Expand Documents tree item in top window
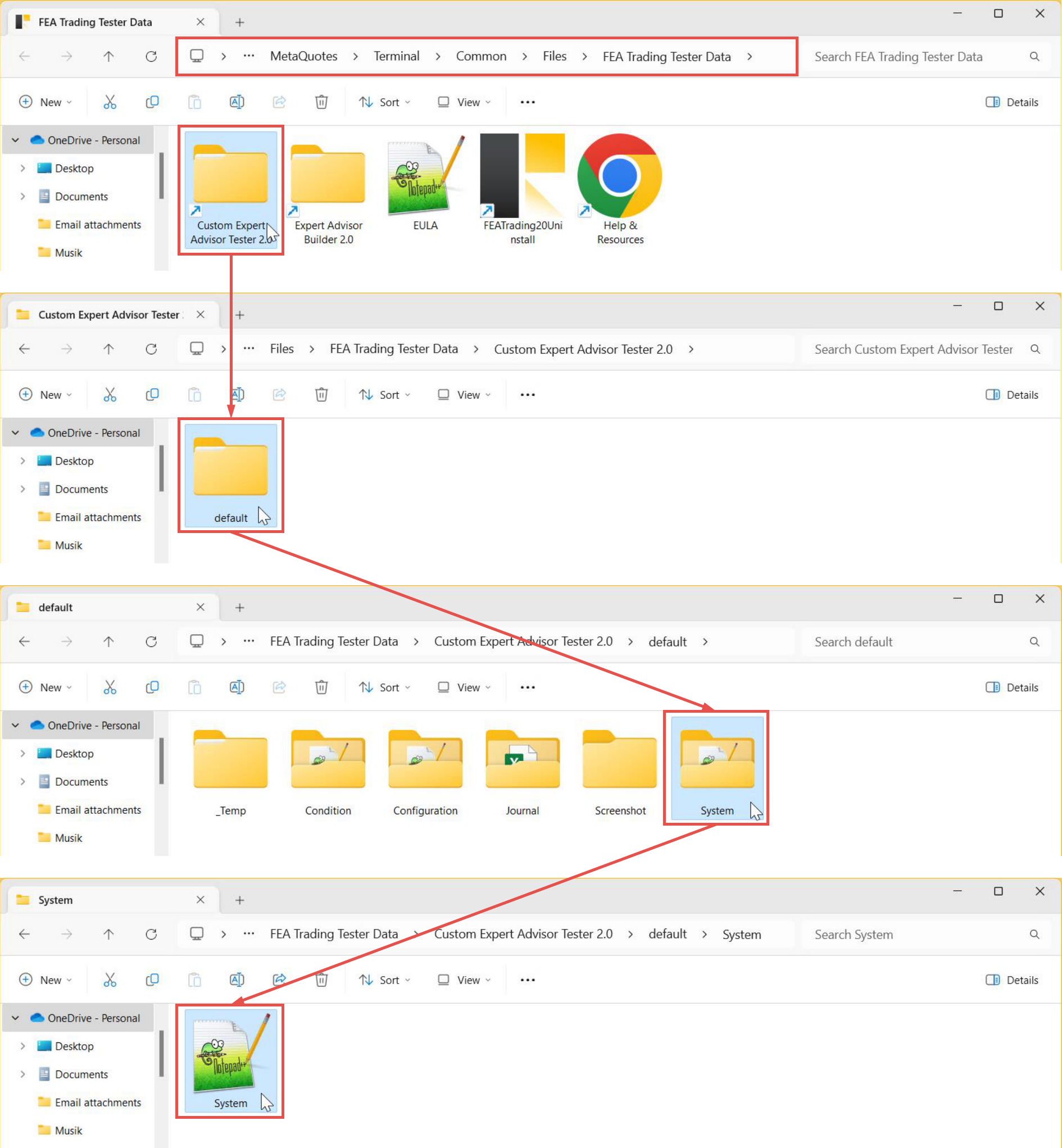Viewport: 1062px width, 1148px height. click(x=22, y=197)
